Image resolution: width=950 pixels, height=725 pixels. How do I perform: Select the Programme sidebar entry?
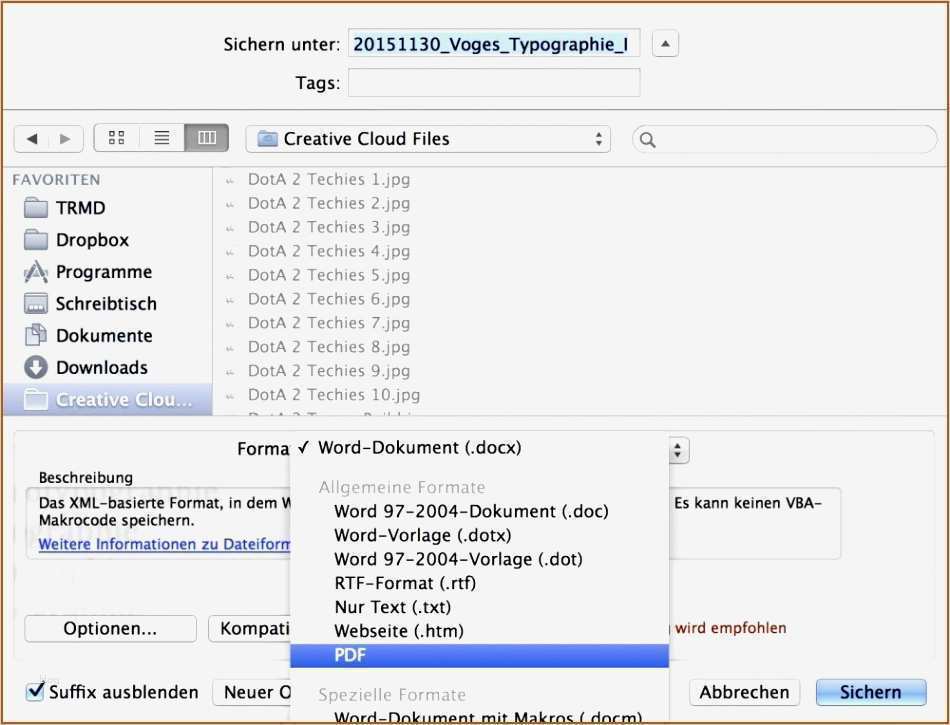(x=89, y=271)
